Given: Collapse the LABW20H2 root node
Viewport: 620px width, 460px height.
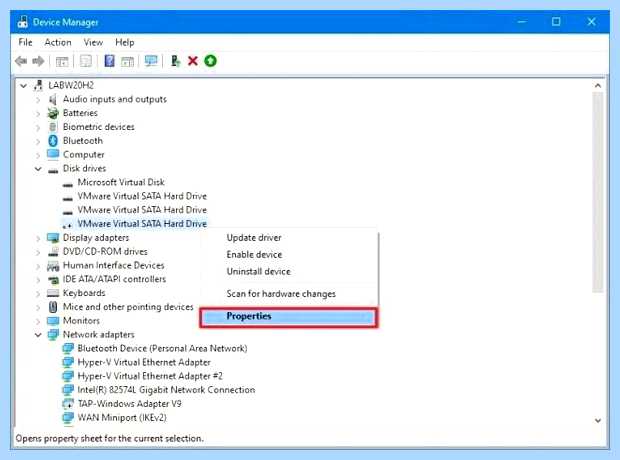Looking at the screenshot, I should 24,85.
